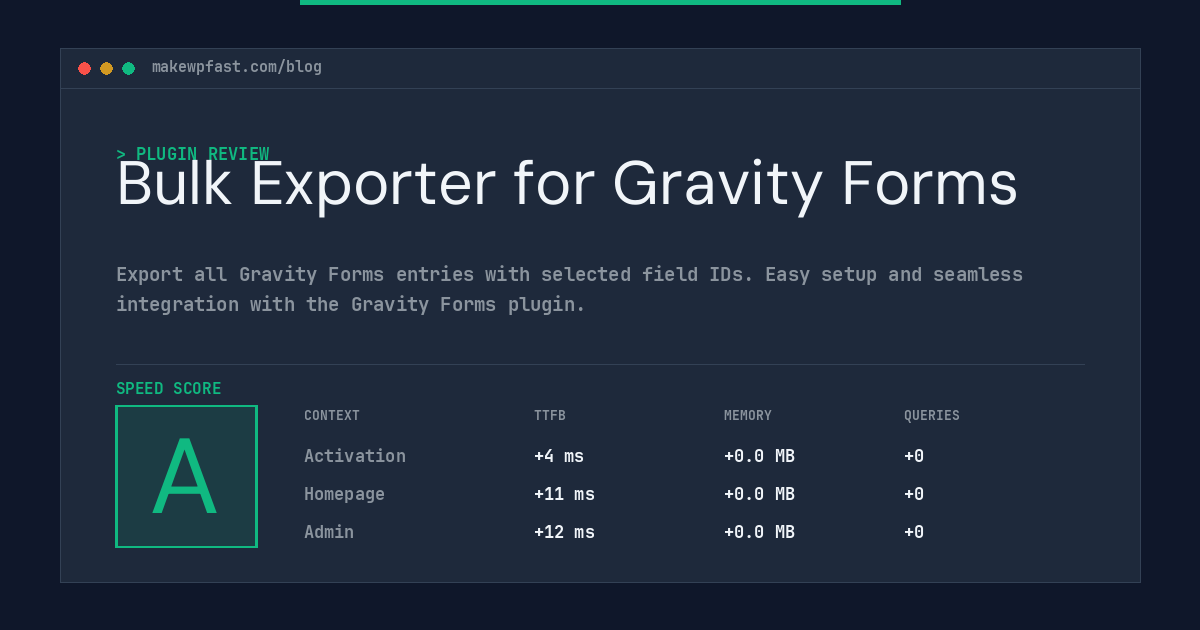The width and height of the screenshot is (1200, 630).
Task: Click the +4 ms TTFB value
Action: coord(559,456)
